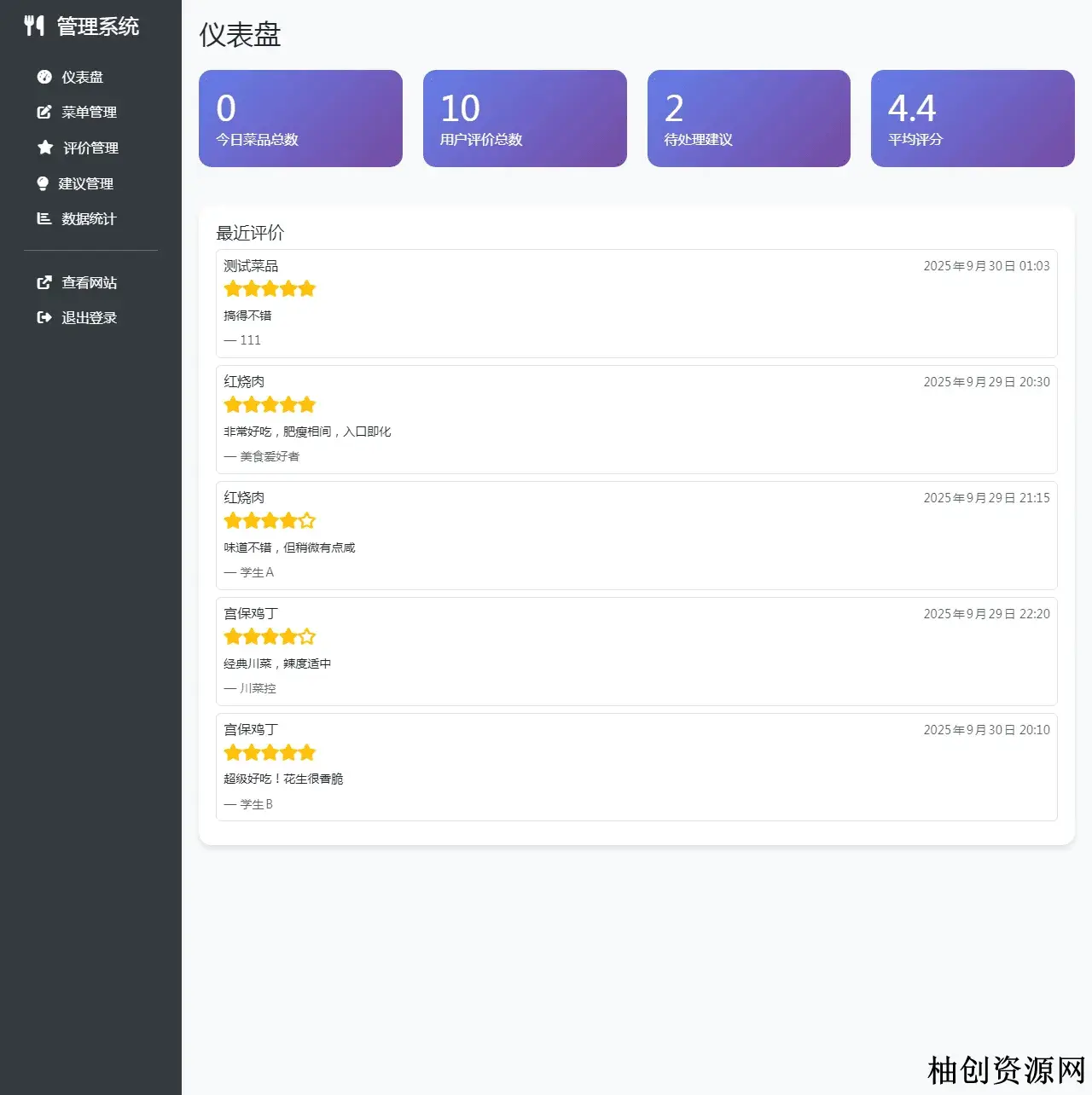Viewport: 1092px width, 1095px height.
Task: Click the chart icon for data statistics
Action: (x=44, y=218)
